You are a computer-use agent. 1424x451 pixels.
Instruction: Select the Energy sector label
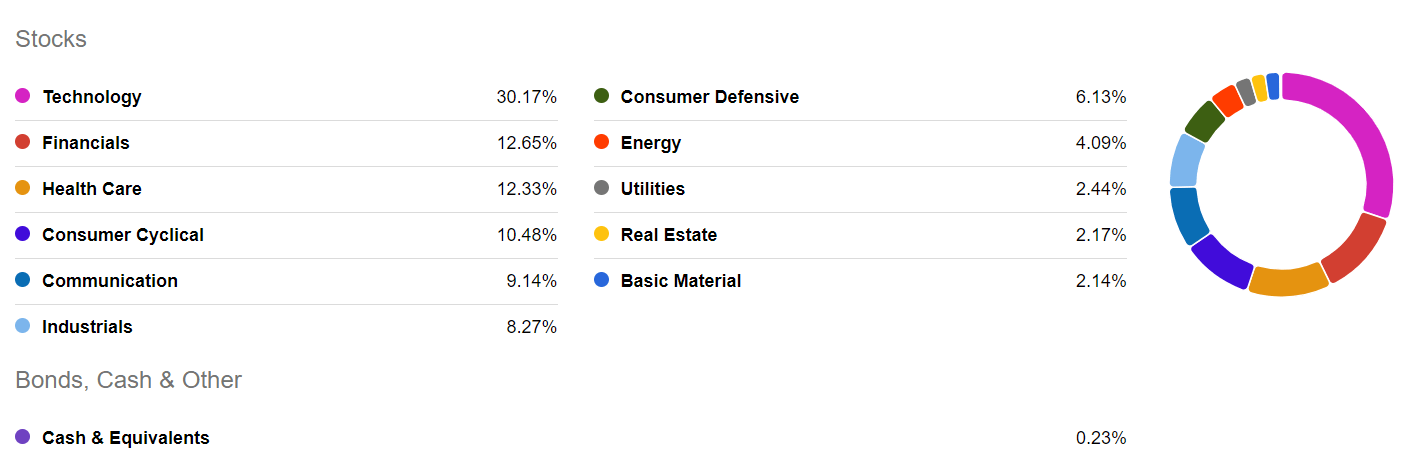click(x=651, y=143)
